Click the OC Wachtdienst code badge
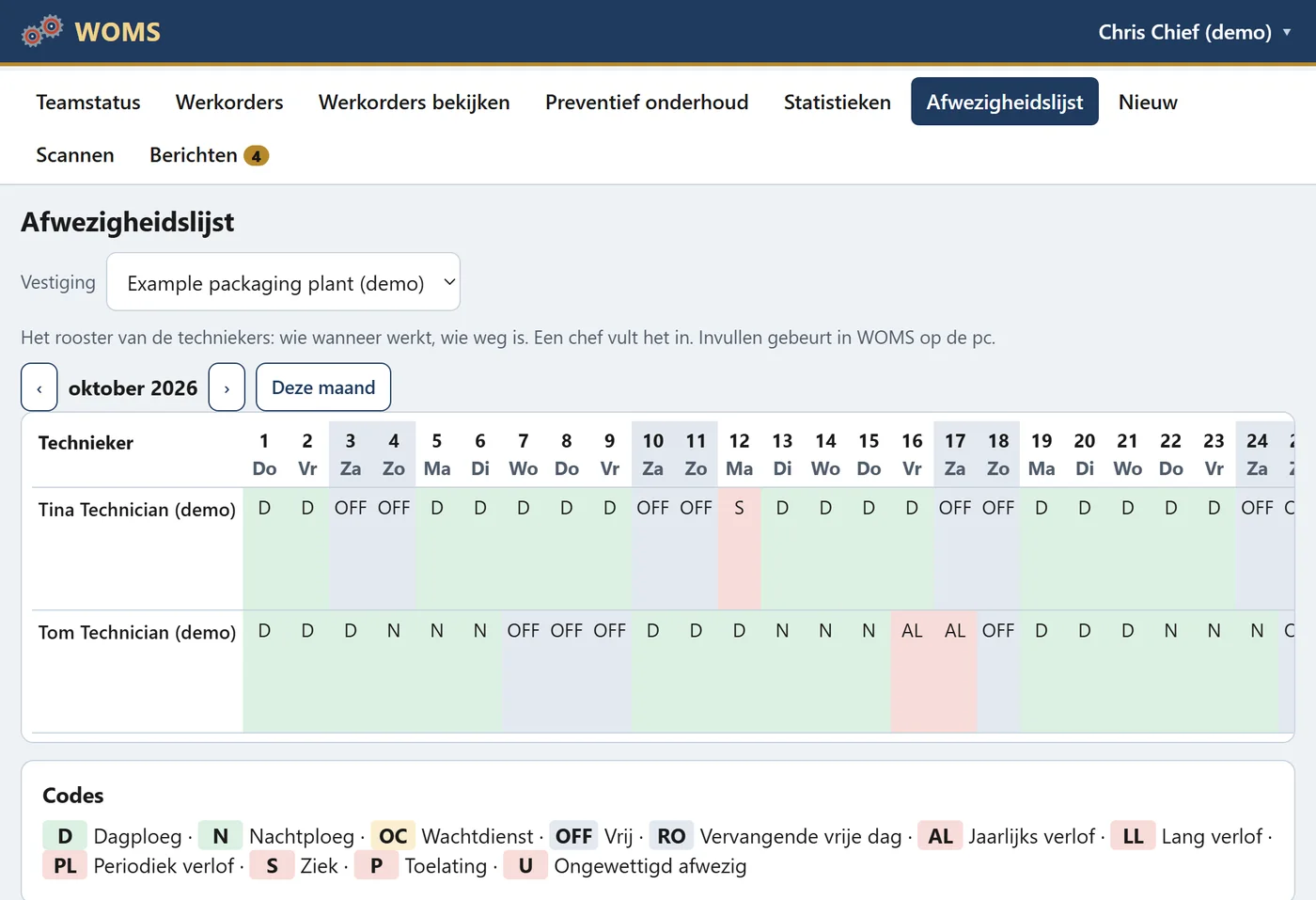The height and width of the screenshot is (900, 1316). click(393, 836)
